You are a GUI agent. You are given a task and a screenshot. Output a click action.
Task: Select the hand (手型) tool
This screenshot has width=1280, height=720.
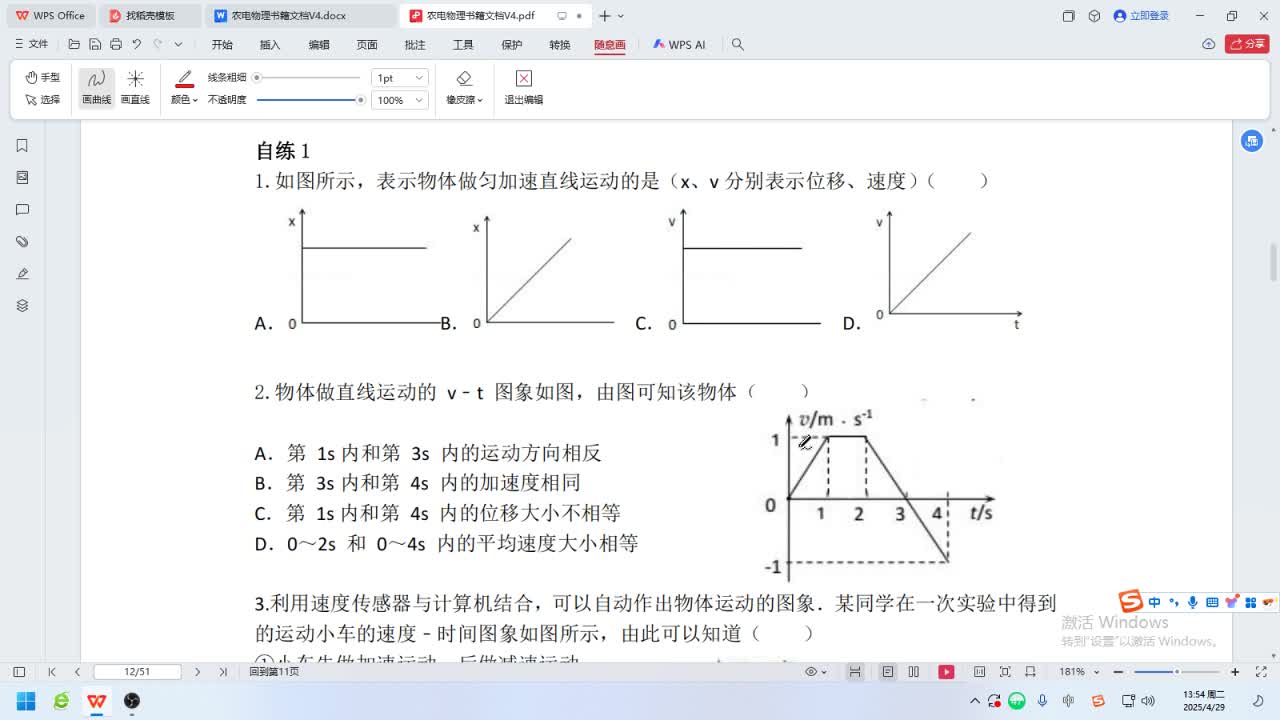click(x=43, y=77)
